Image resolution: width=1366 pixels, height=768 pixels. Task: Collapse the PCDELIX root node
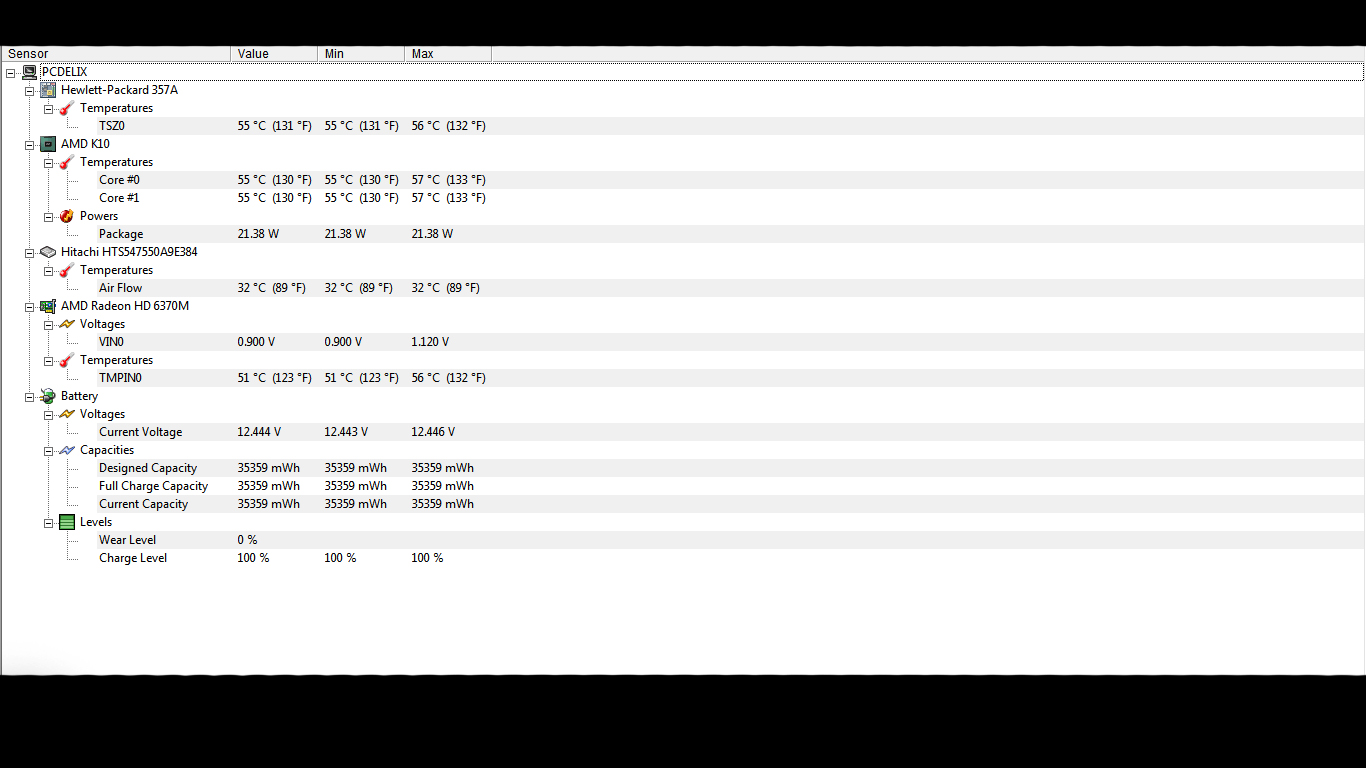pos(10,73)
